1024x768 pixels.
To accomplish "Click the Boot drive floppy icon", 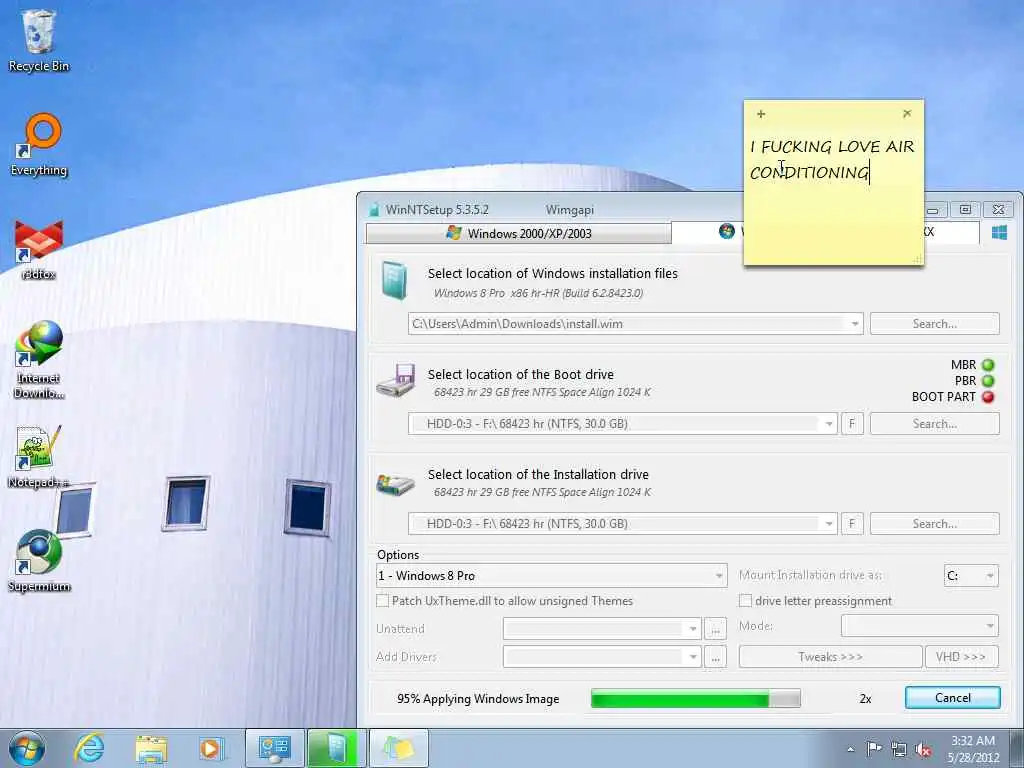I will click(x=396, y=380).
